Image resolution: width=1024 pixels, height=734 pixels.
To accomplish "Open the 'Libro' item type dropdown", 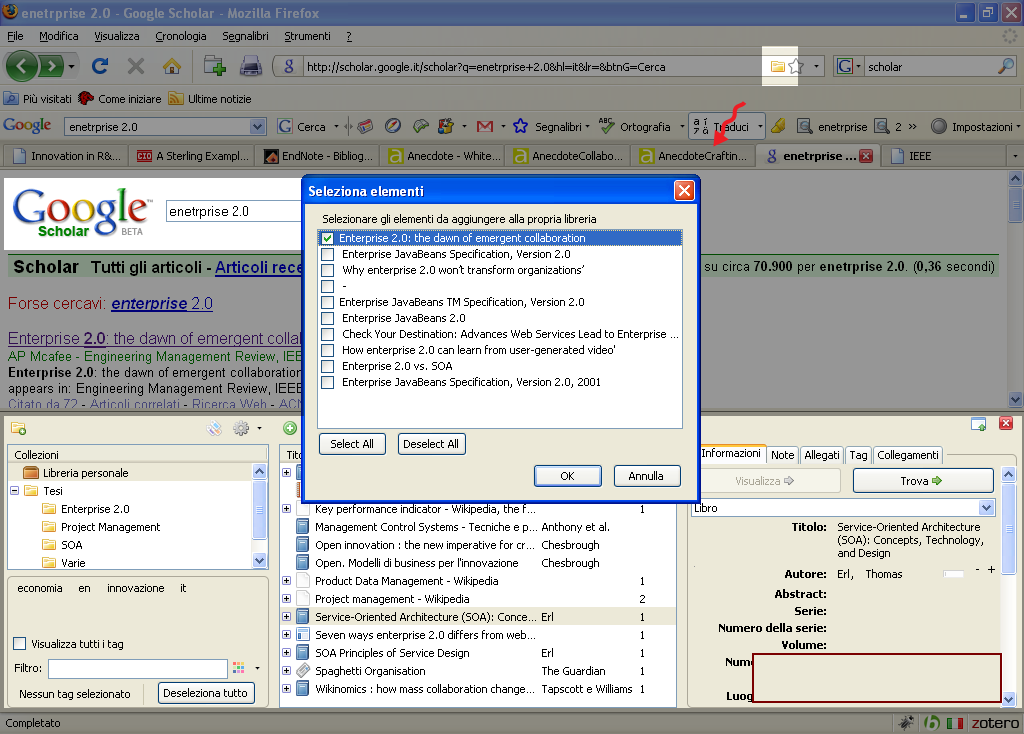I will pos(986,507).
